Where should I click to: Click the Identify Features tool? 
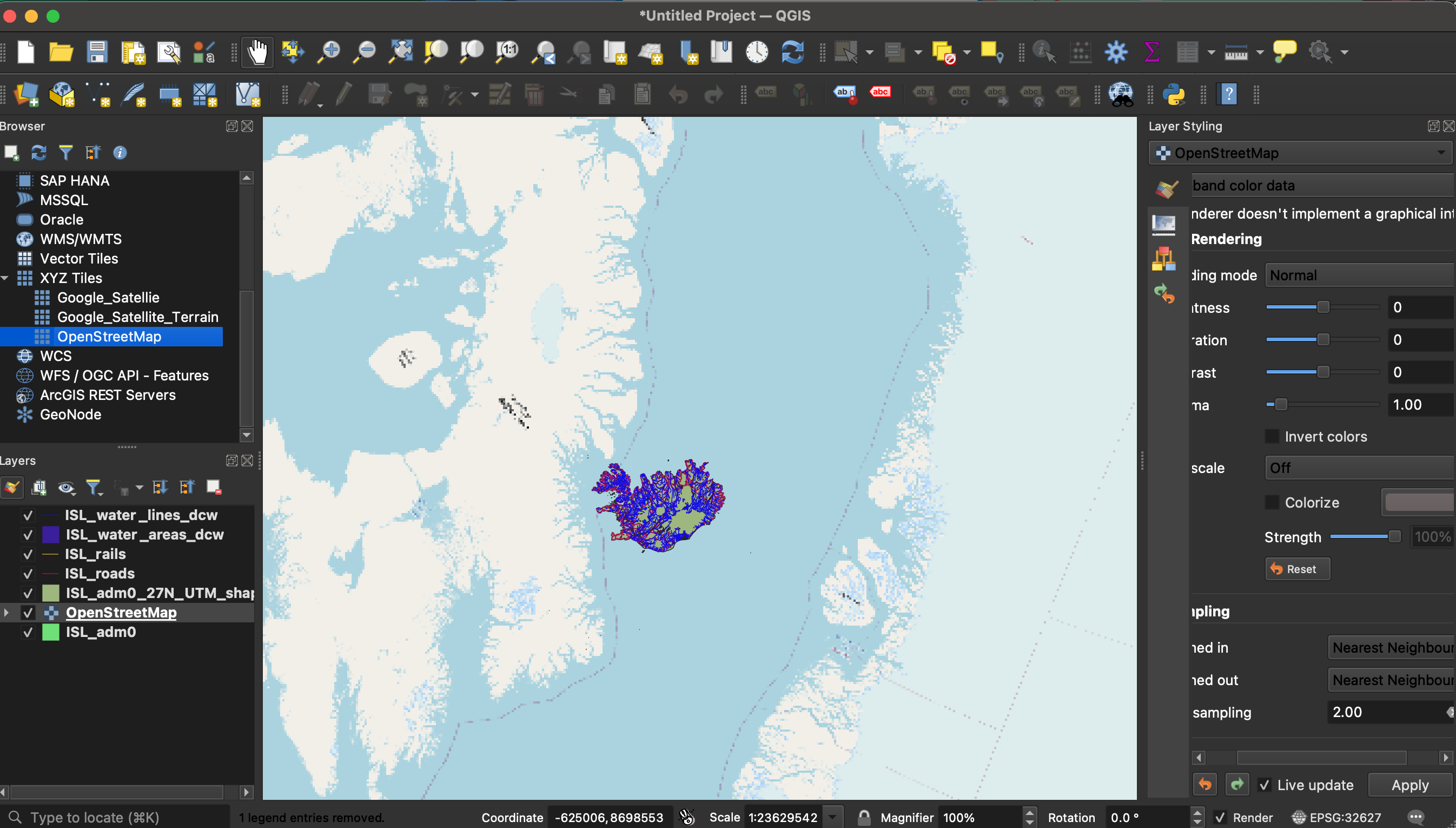click(x=1044, y=52)
